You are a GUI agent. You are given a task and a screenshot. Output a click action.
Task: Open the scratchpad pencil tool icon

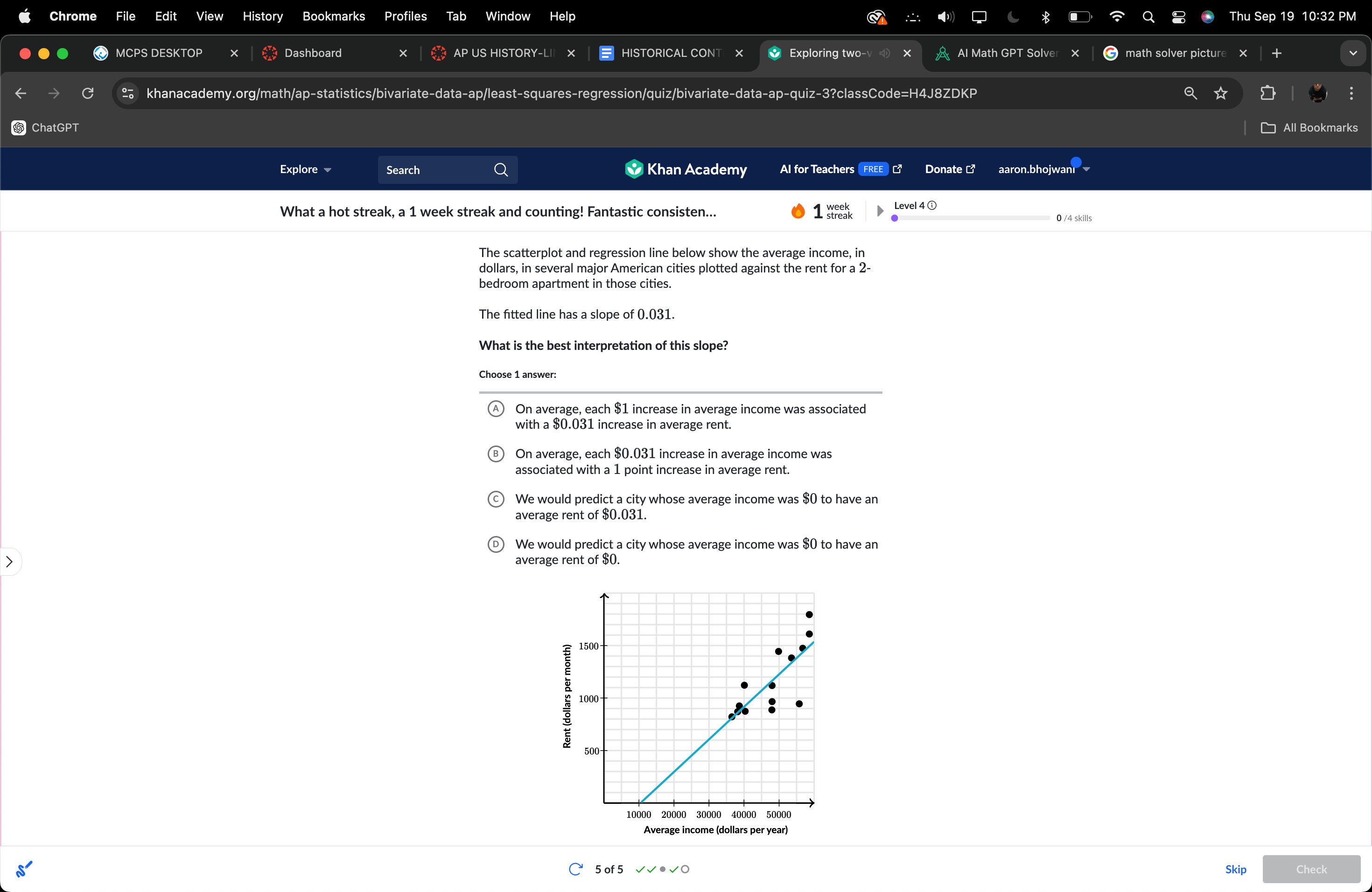pyautogui.click(x=24, y=869)
